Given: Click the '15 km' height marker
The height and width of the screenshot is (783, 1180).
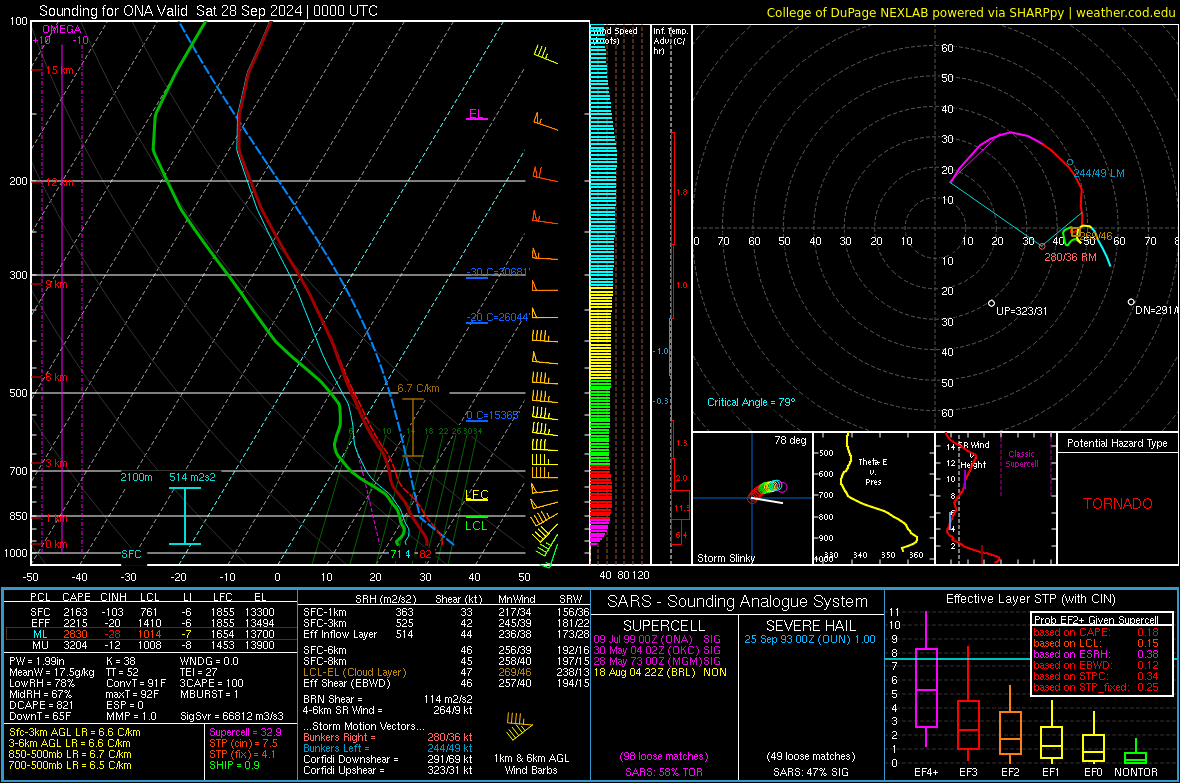Looking at the screenshot, I should point(59,70).
